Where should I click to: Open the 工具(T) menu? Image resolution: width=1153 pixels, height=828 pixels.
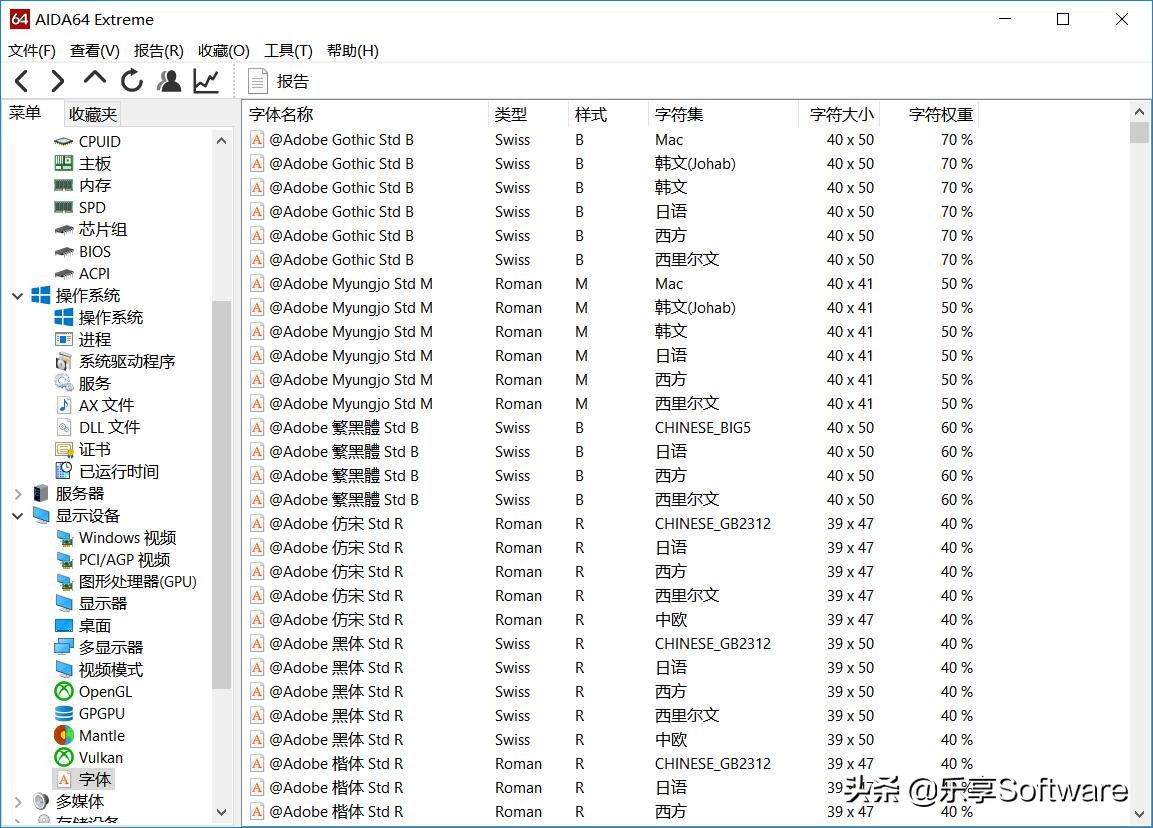coord(288,51)
